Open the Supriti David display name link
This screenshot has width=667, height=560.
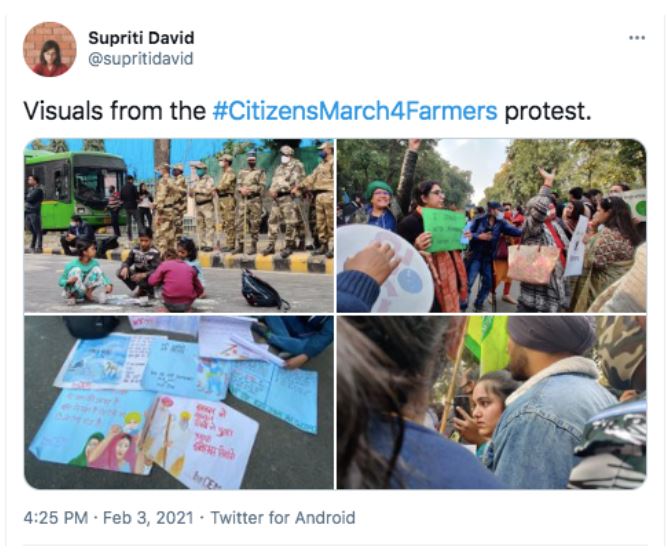pyautogui.click(x=141, y=38)
